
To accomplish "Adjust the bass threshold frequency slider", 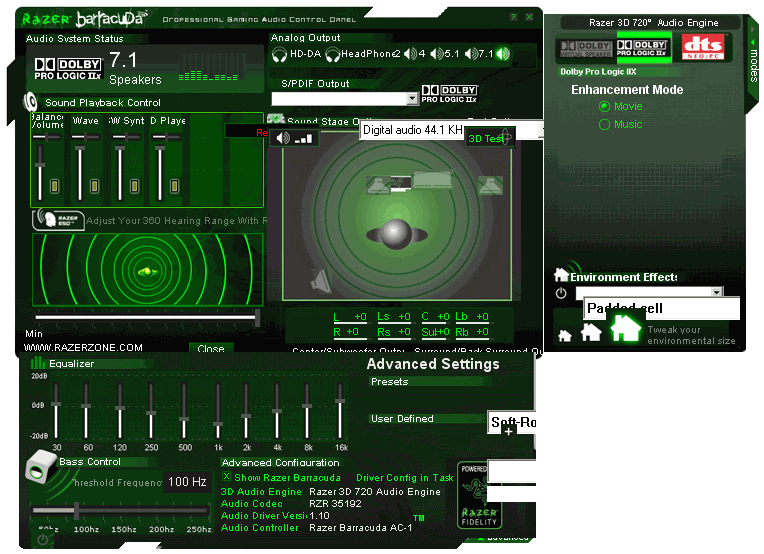I will pyautogui.click(x=119, y=510).
